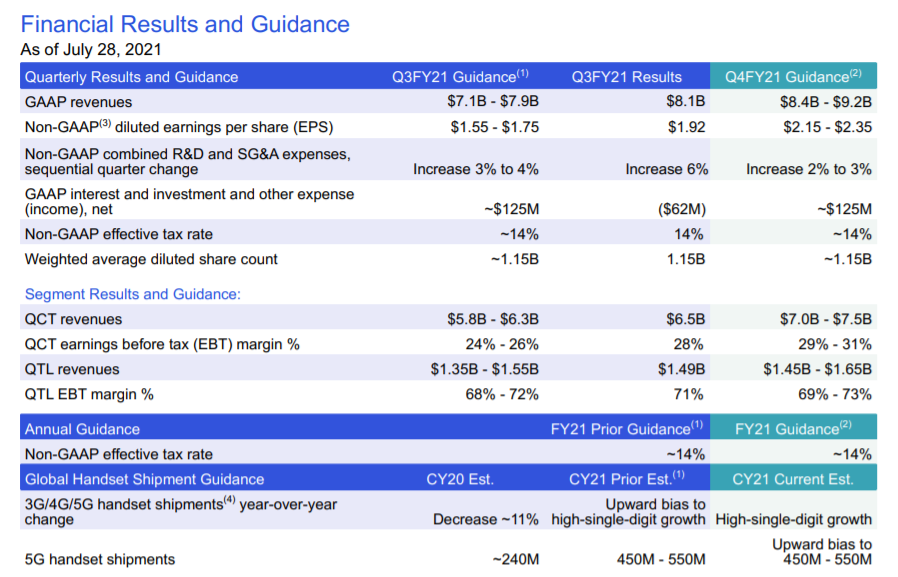Click the 'Annual Guidance' section header
898x577 pixels.
tap(82, 429)
